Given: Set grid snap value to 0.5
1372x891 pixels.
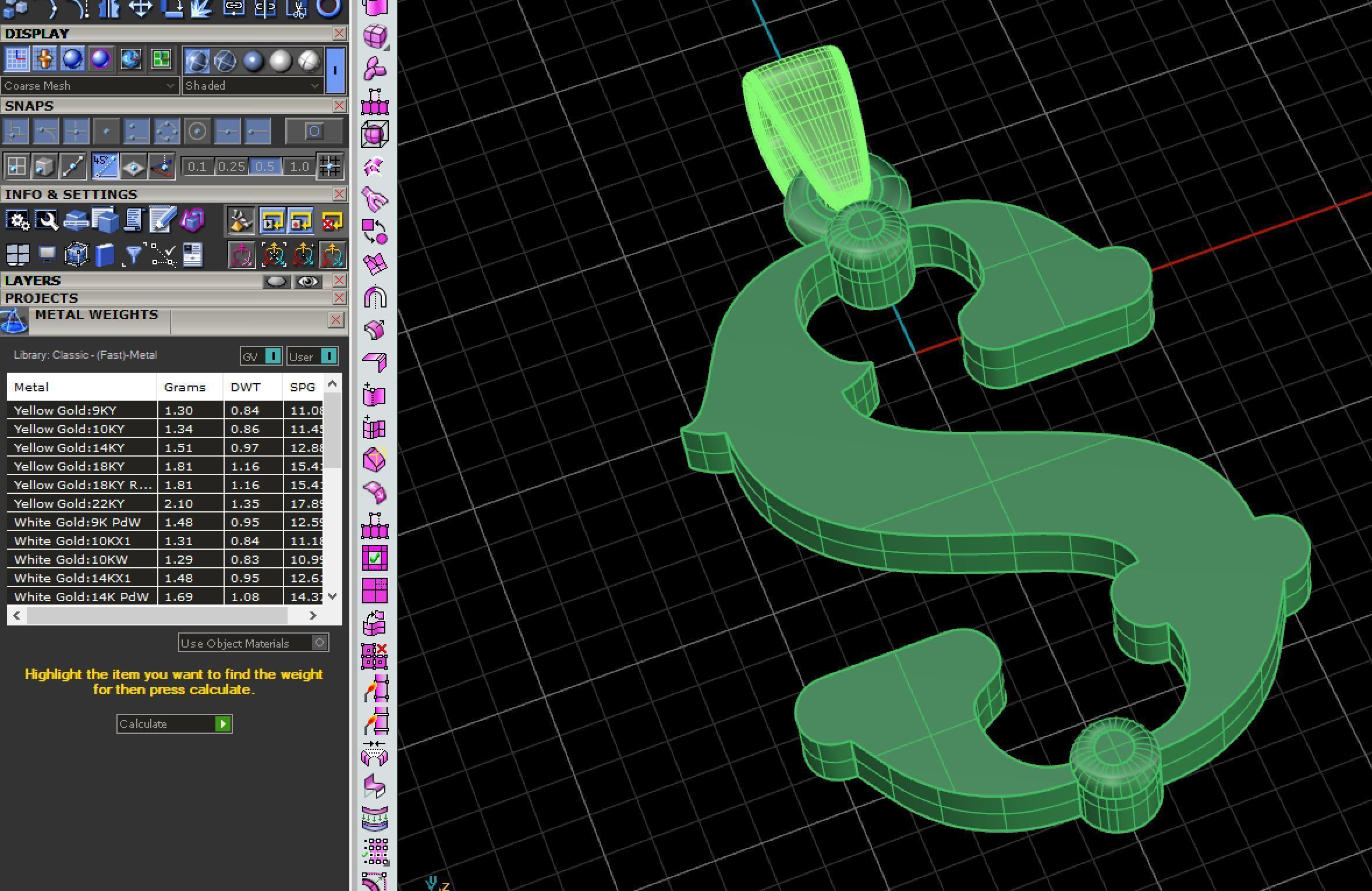Looking at the screenshot, I should [265, 167].
